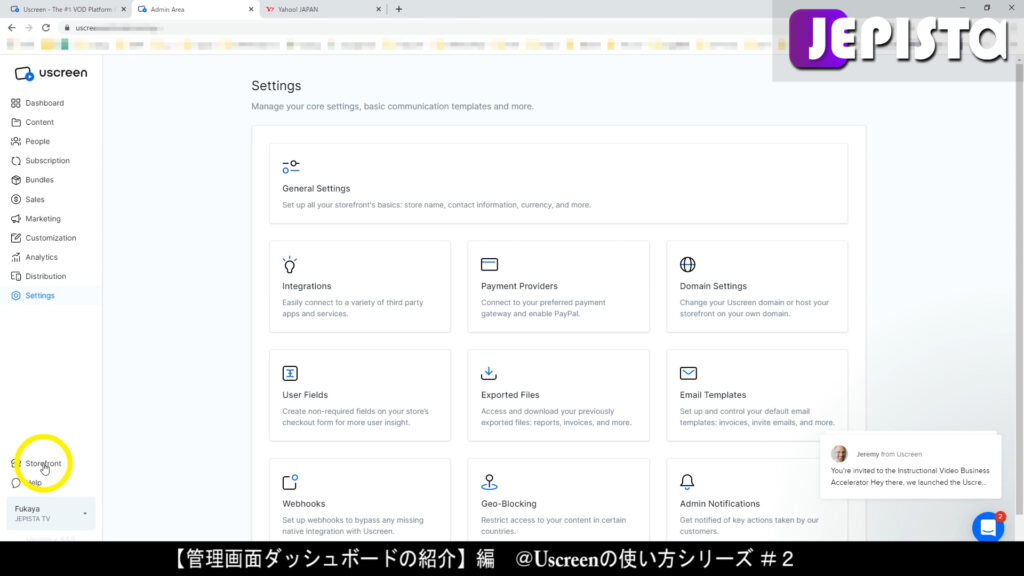Click the Exported Files download icon

click(488, 373)
